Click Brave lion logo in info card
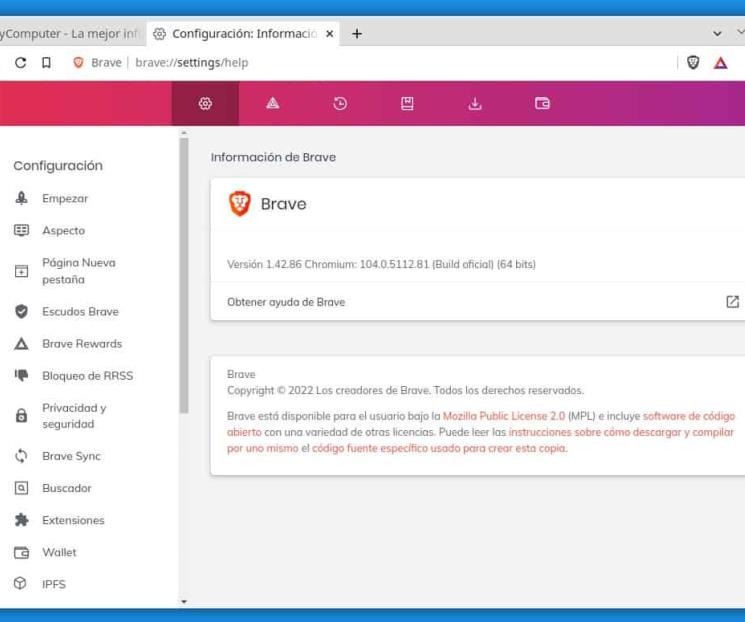The height and width of the screenshot is (622, 745). 240,203
